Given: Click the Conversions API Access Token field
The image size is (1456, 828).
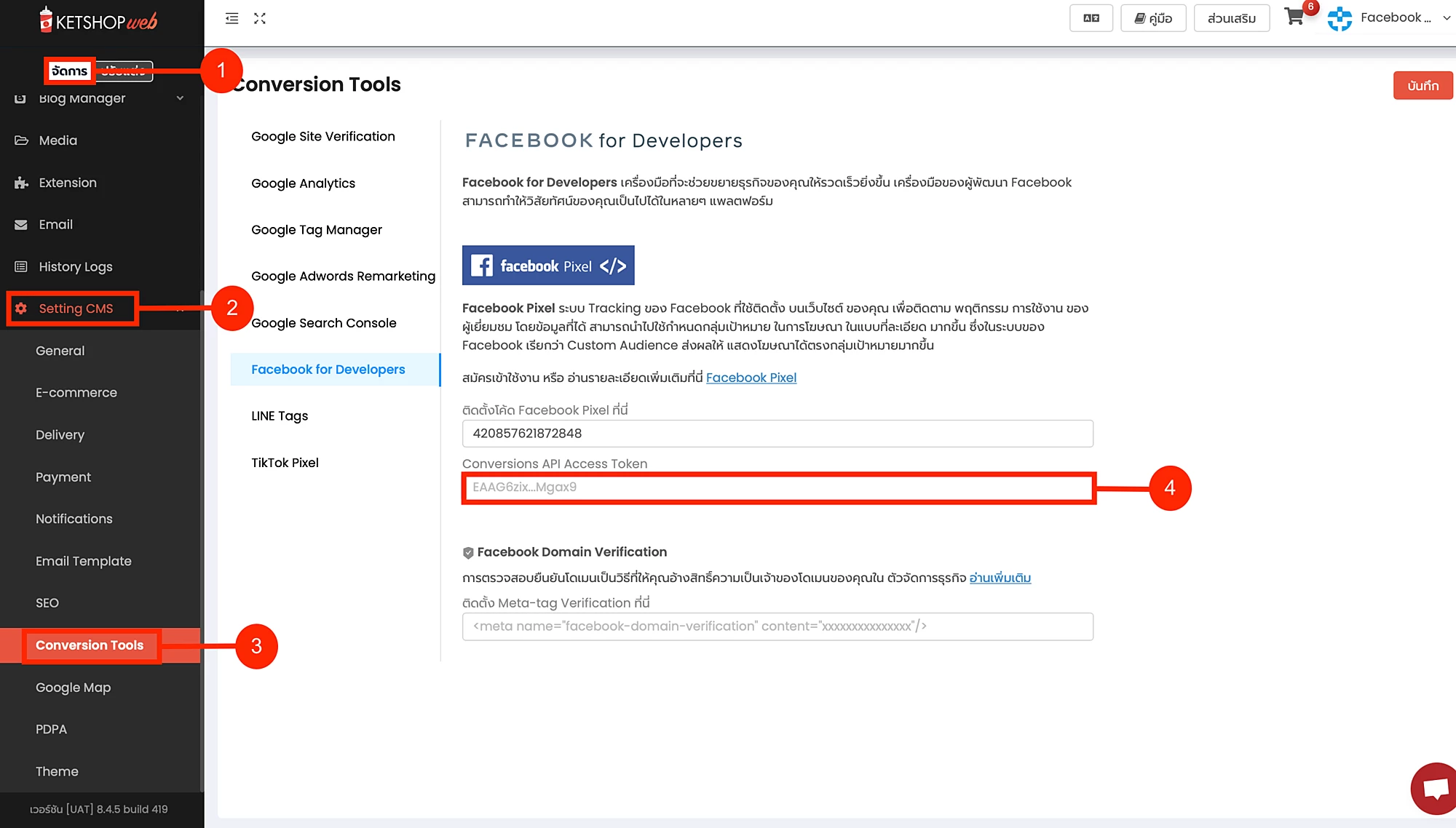Looking at the screenshot, I should tap(778, 487).
